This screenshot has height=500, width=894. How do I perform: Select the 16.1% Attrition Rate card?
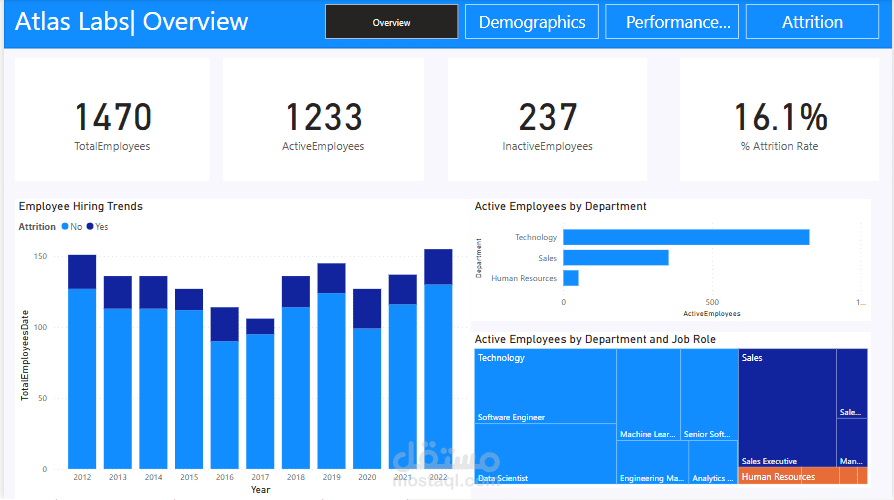click(779, 120)
